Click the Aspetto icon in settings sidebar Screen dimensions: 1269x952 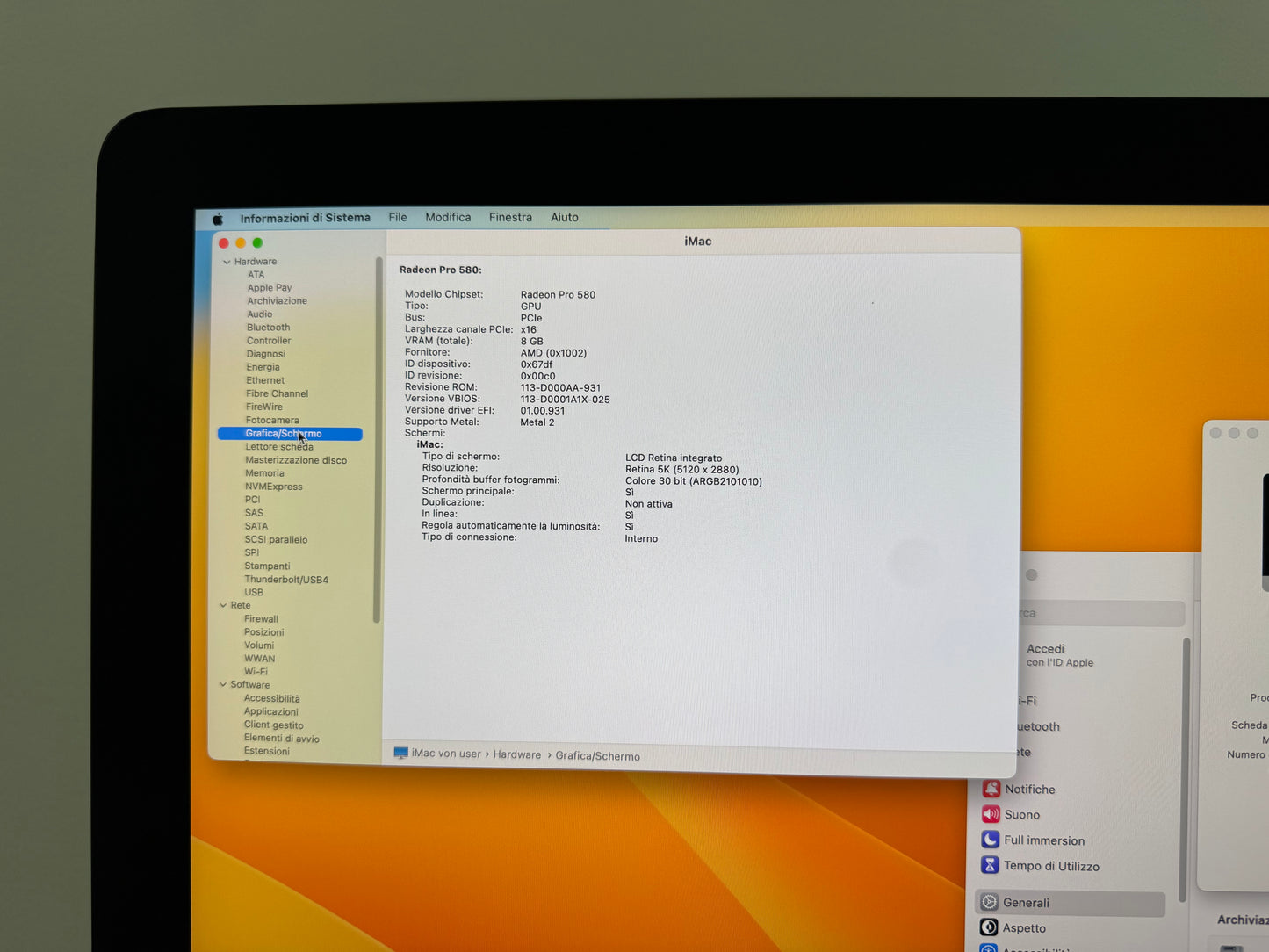tap(989, 927)
